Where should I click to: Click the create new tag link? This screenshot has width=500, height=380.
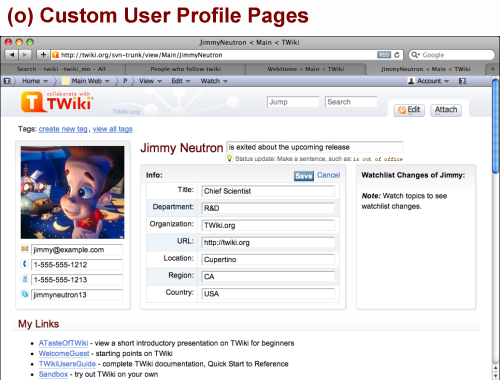pyautogui.click(x=63, y=129)
